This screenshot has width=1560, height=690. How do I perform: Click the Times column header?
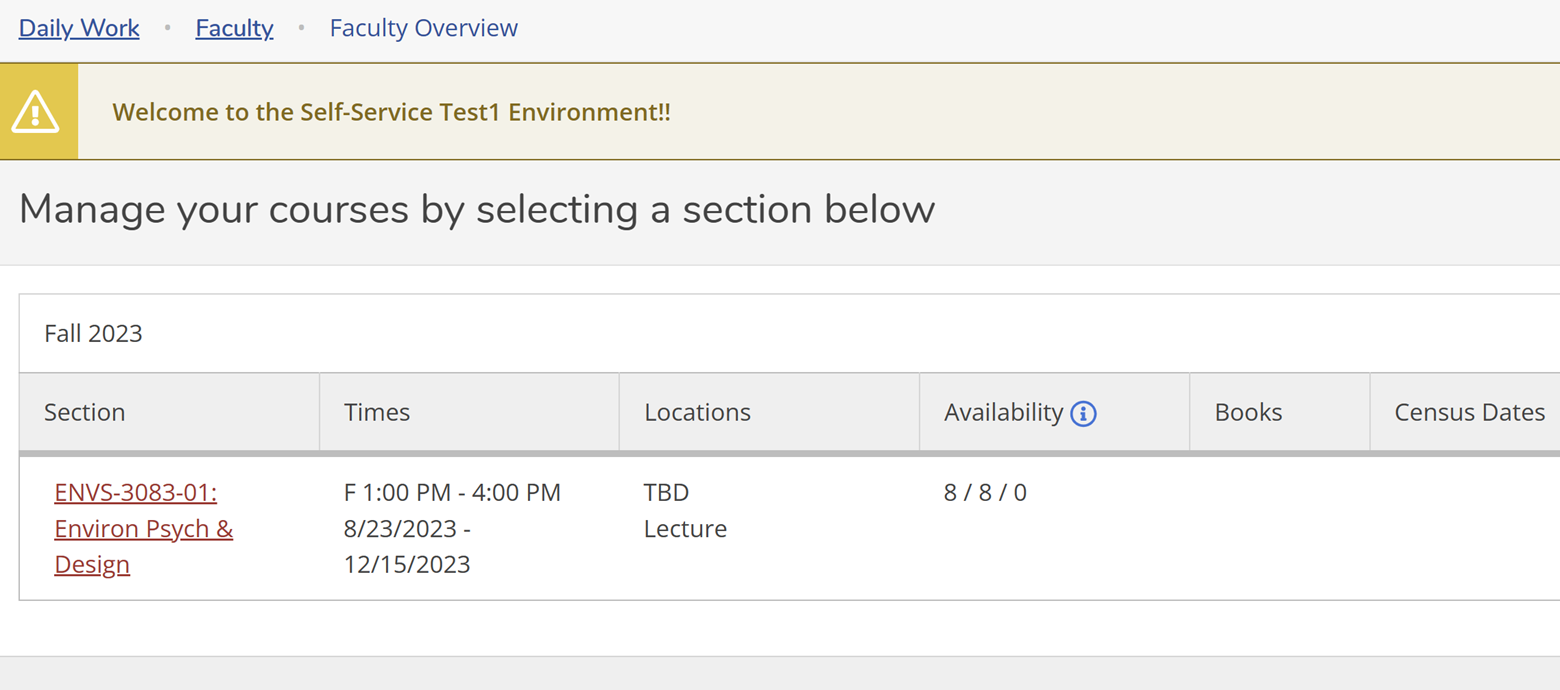pos(377,412)
